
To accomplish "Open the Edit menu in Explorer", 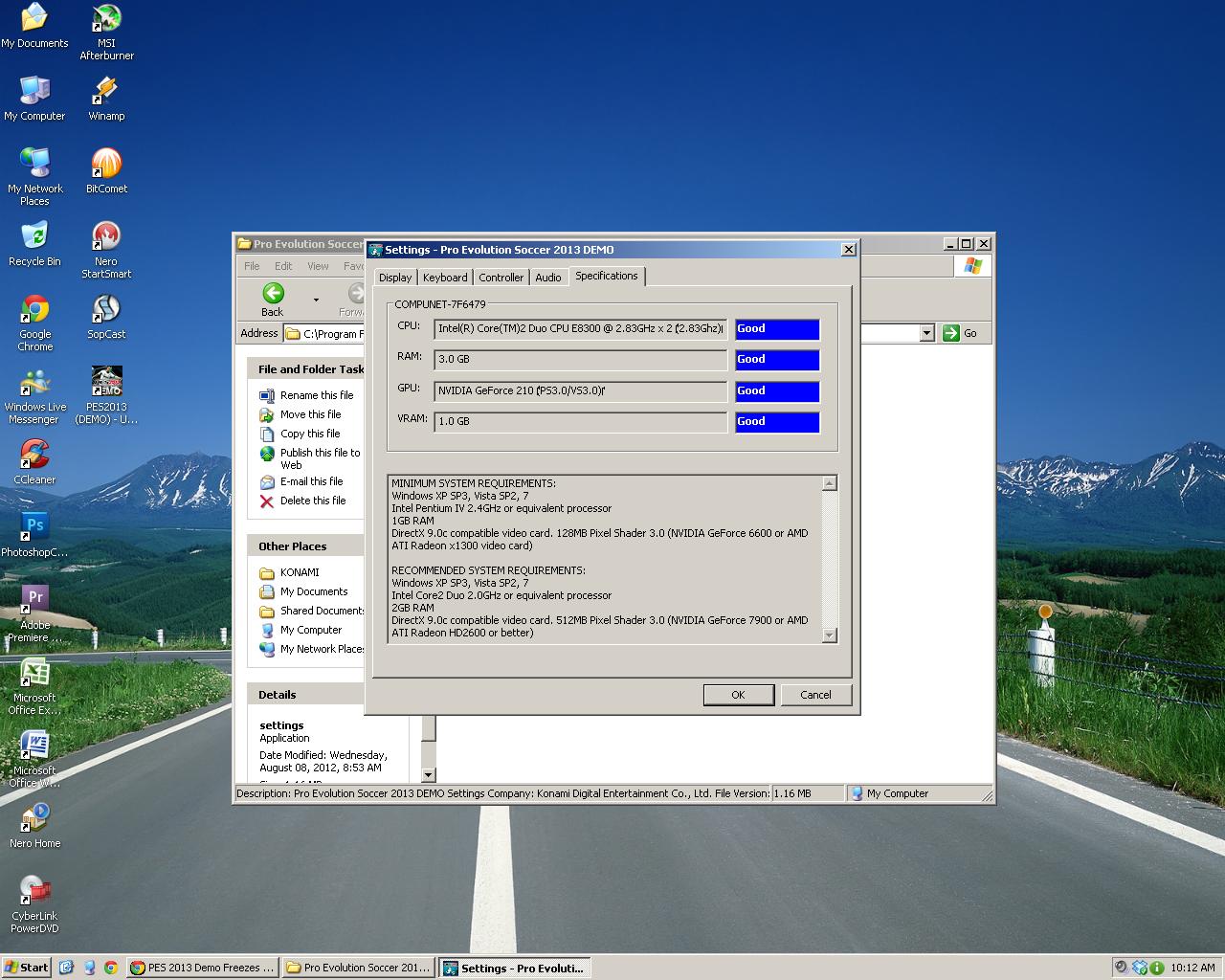I will [x=283, y=266].
